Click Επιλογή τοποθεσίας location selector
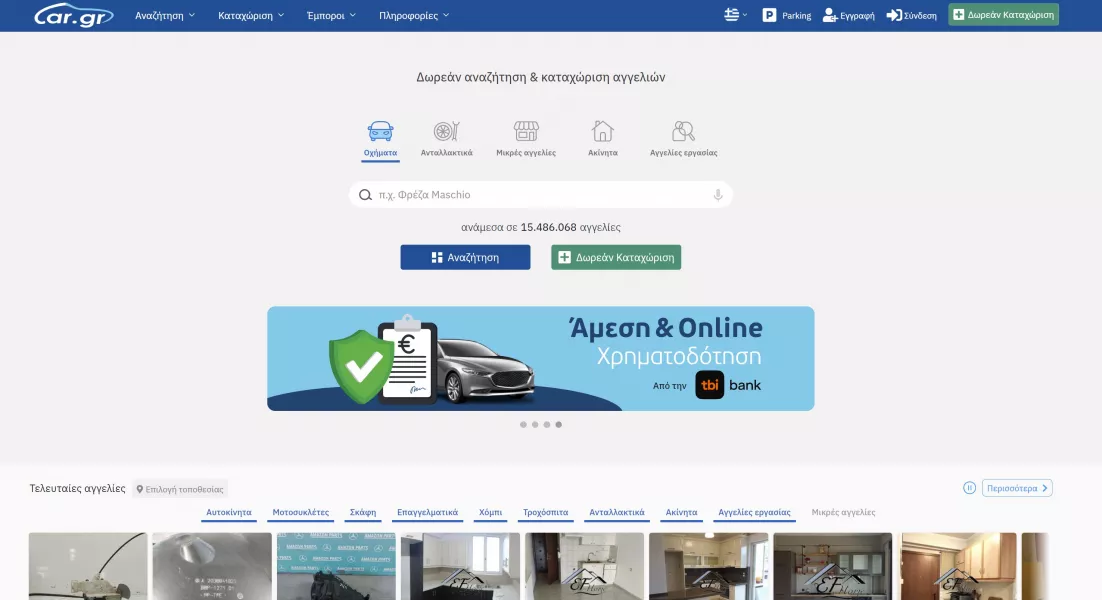This screenshot has width=1102, height=600. click(x=180, y=489)
